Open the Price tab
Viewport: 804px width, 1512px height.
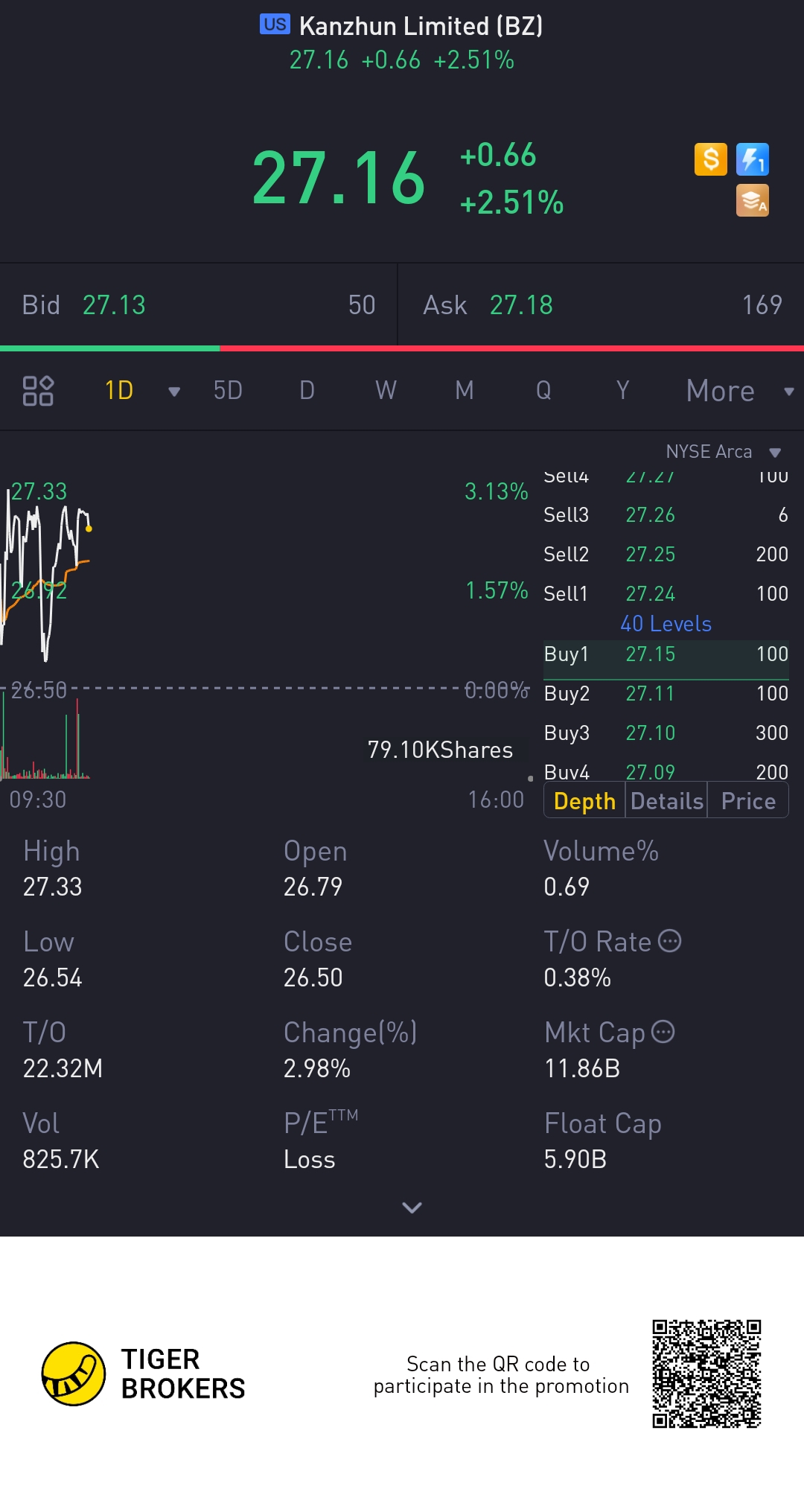748,801
